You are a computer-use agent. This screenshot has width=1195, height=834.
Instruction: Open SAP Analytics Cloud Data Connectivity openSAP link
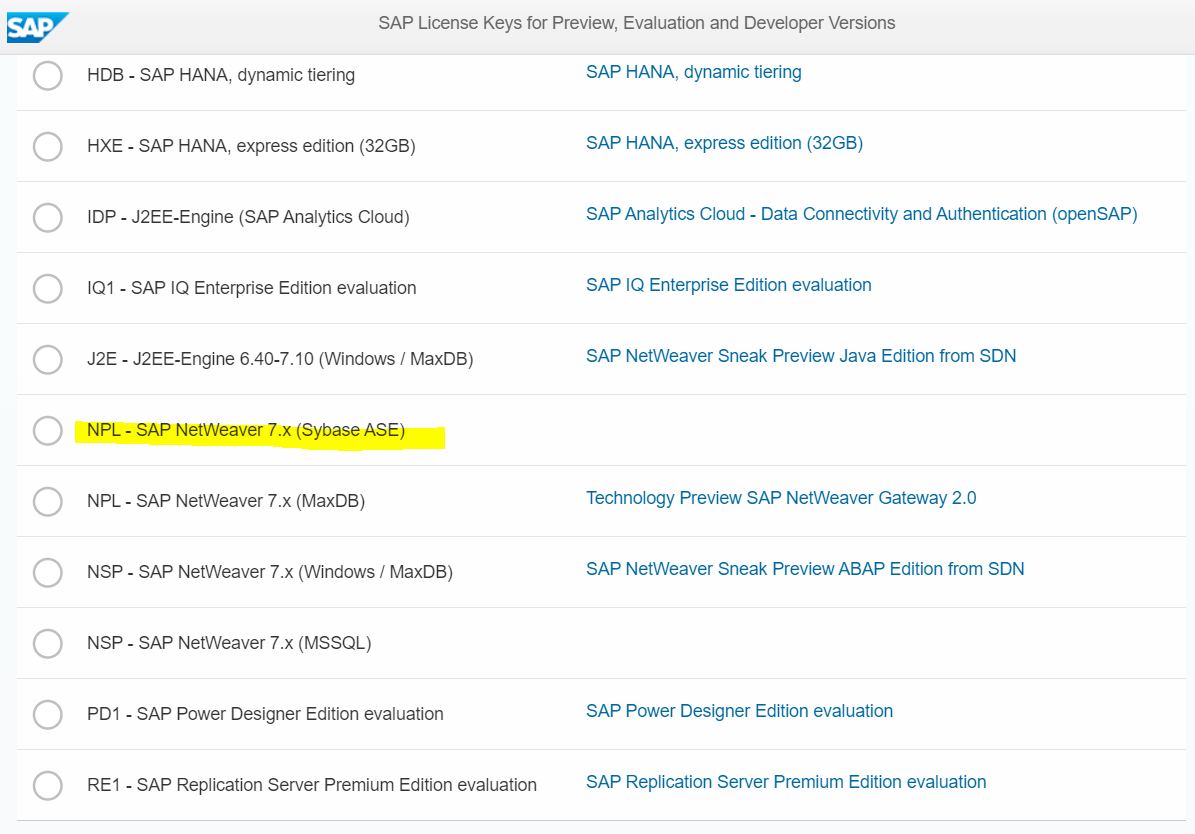coord(861,214)
